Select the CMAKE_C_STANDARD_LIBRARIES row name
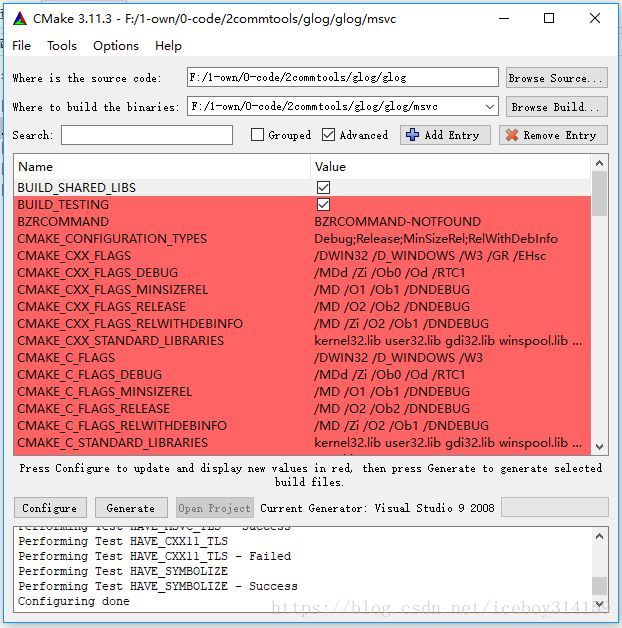This screenshot has width=622, height=628. point(113,443)
